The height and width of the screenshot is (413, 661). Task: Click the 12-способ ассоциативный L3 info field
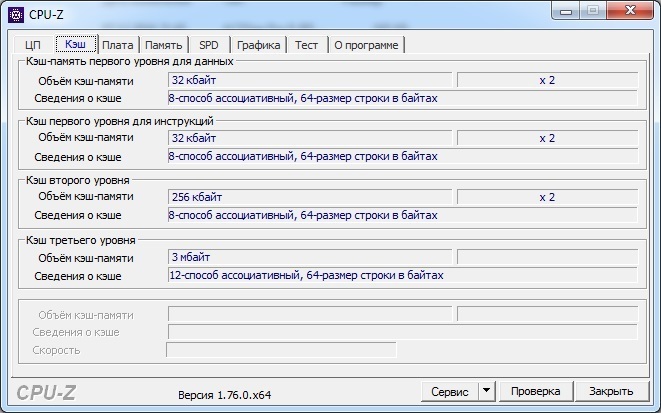point(402,275)
